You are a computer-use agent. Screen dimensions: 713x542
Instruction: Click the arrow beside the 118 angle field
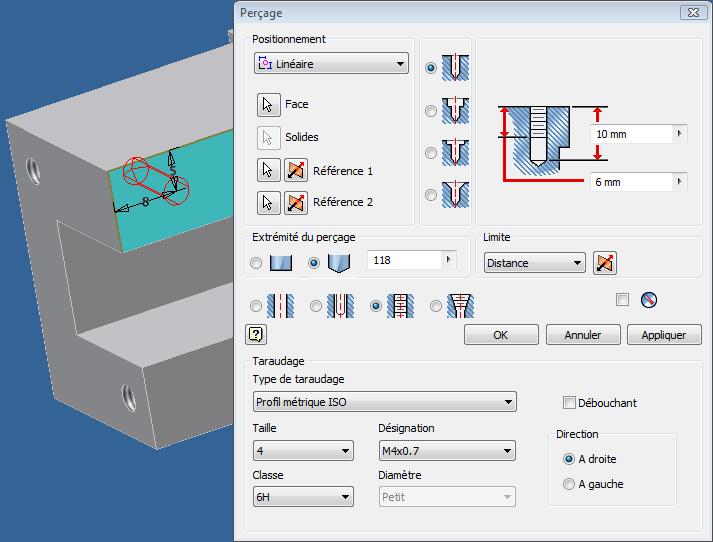click(x=448, y=260)
